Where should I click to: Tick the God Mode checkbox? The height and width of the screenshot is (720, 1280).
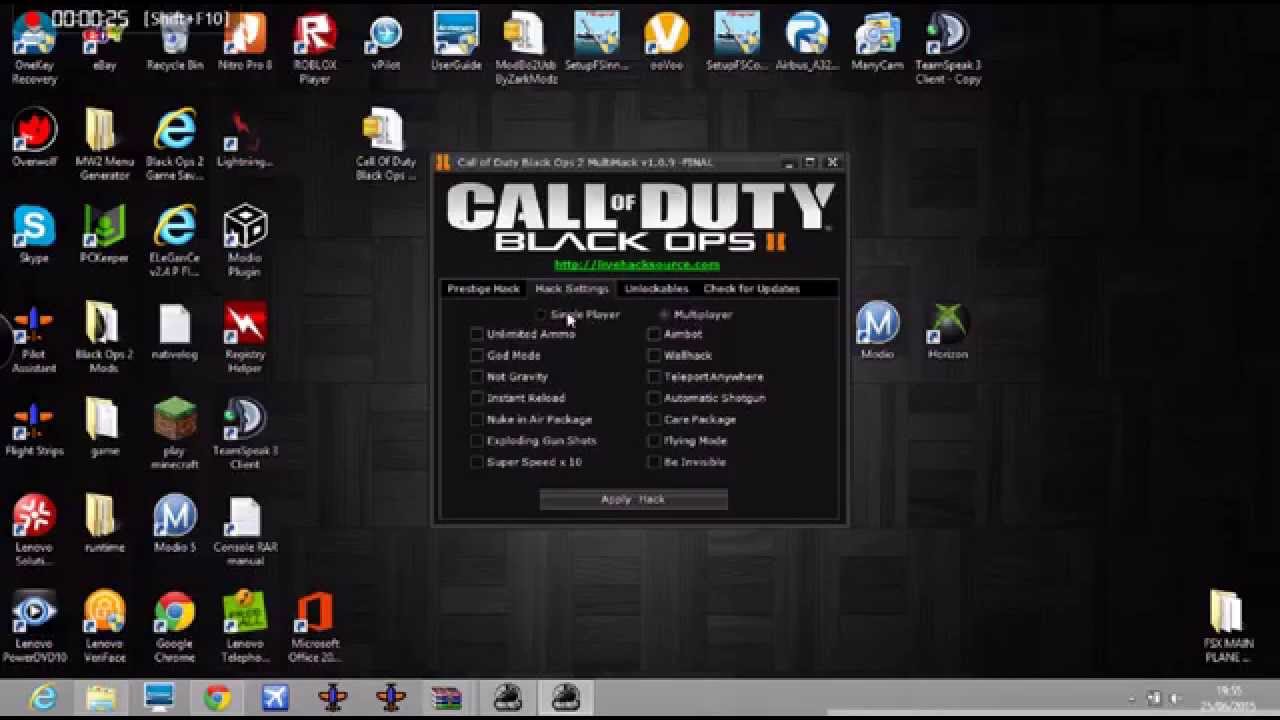point(477,355)
